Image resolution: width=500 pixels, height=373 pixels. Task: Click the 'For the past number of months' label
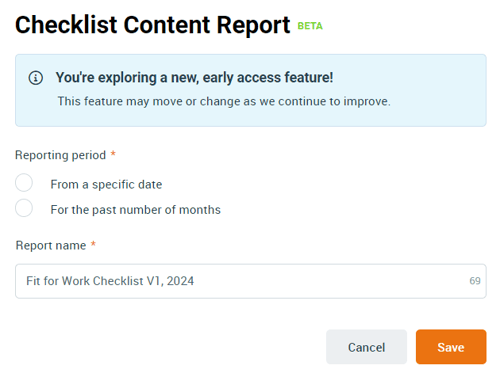click(136, 210)
